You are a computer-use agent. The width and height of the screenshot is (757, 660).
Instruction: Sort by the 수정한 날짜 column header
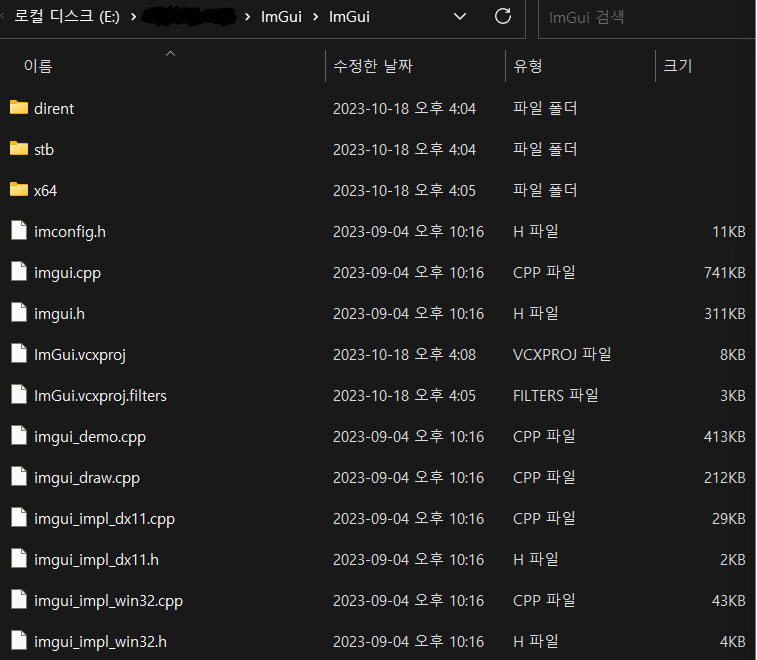(x=373, y=66)
